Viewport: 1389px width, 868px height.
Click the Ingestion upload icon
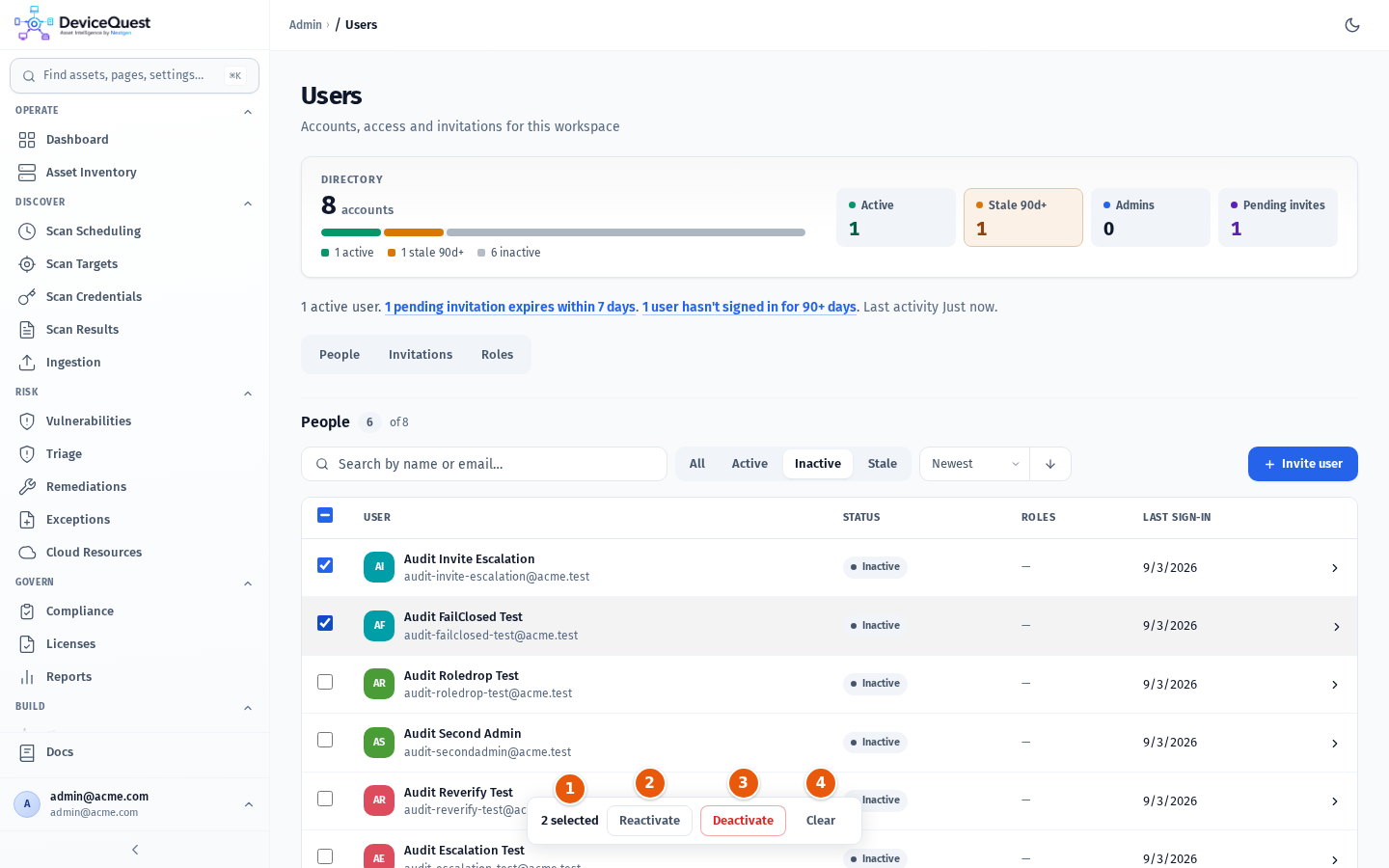[x=27, y=363]
